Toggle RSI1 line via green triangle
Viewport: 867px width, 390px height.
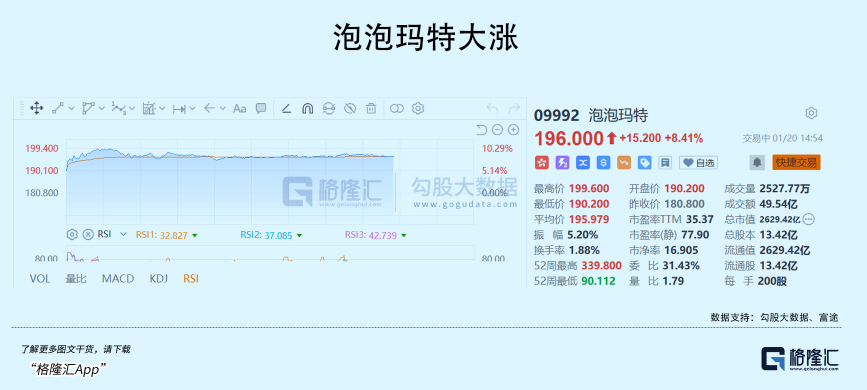point(195,236)
